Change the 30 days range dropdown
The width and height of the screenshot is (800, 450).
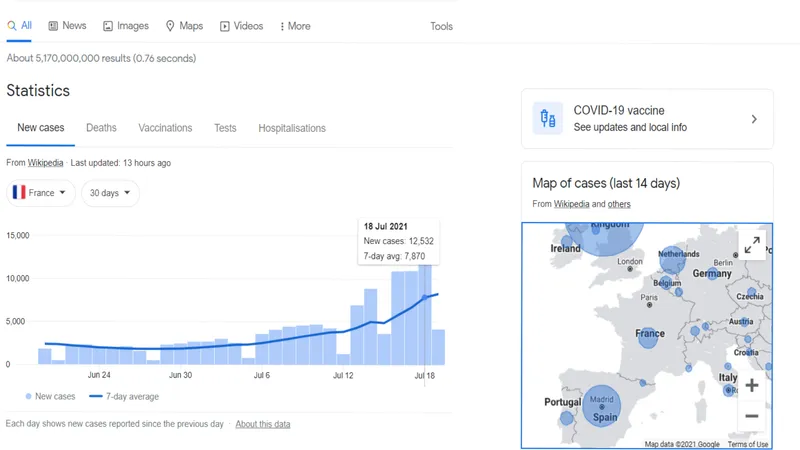click(110, 193)
